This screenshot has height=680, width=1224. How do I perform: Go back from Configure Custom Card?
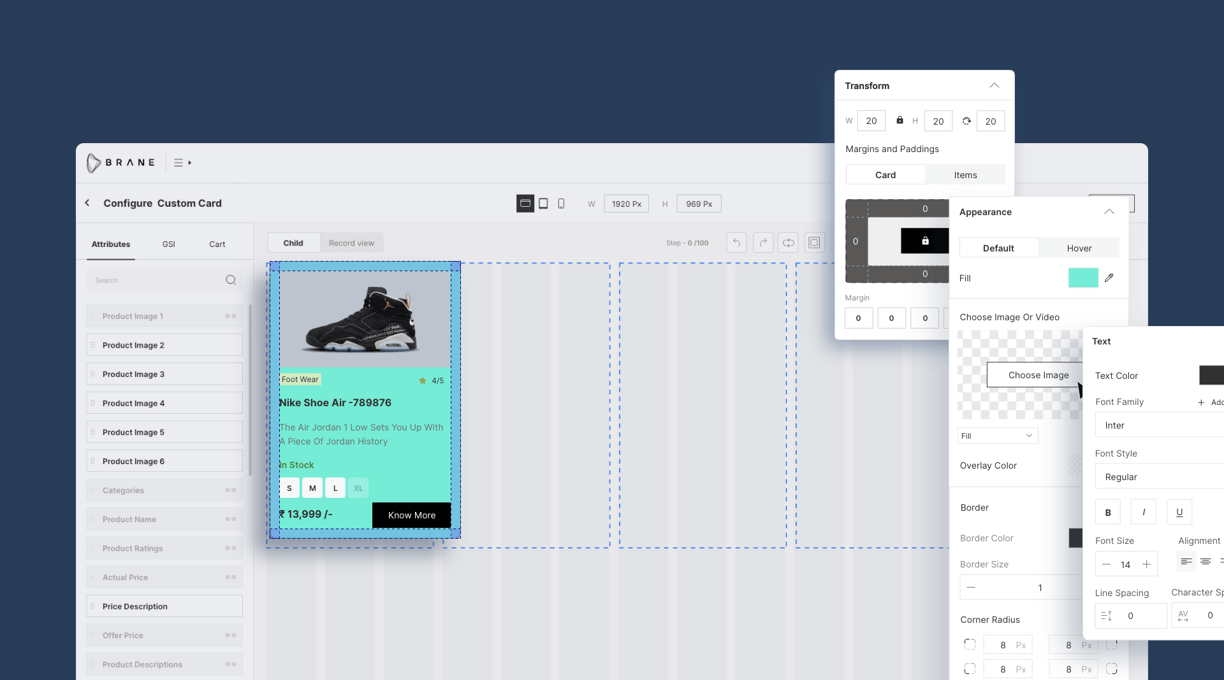click(88, 203)
